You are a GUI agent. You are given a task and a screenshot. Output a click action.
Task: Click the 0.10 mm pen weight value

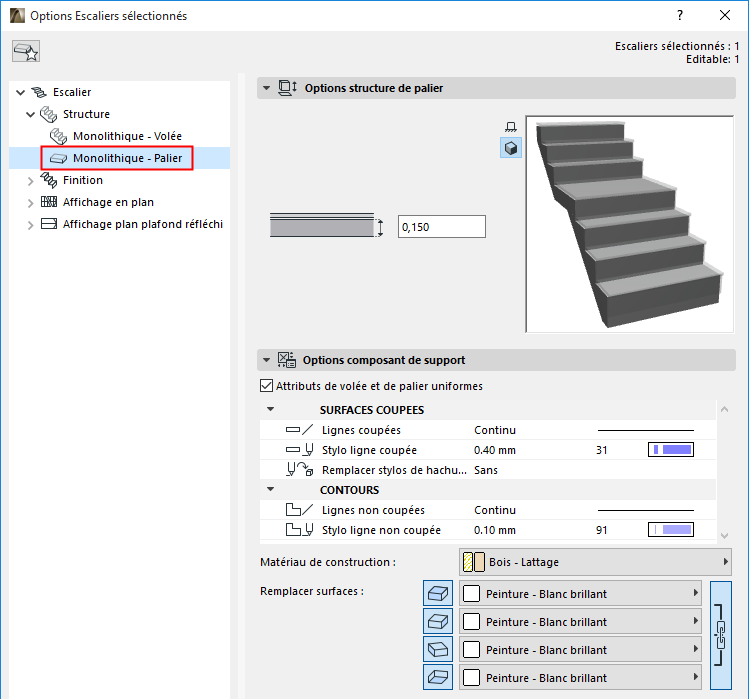coord(494,530)
